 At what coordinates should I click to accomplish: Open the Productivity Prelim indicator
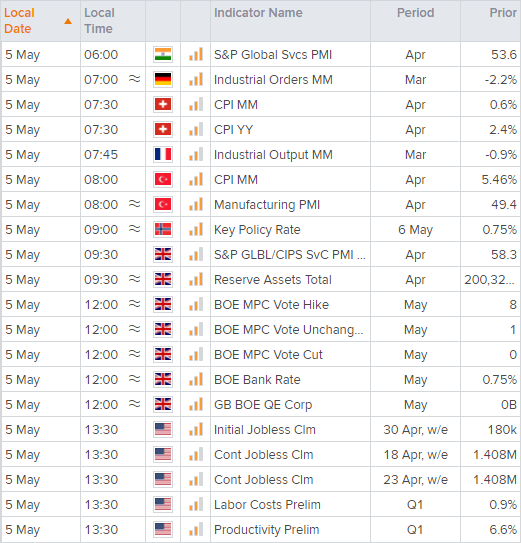266,529
